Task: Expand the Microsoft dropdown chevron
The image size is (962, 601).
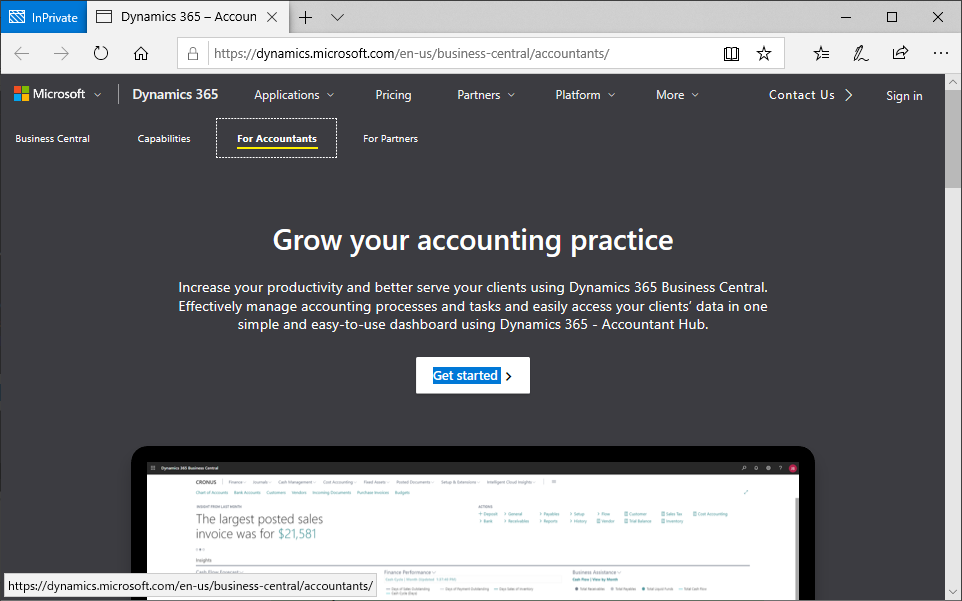Action: [x=98, y=95]
